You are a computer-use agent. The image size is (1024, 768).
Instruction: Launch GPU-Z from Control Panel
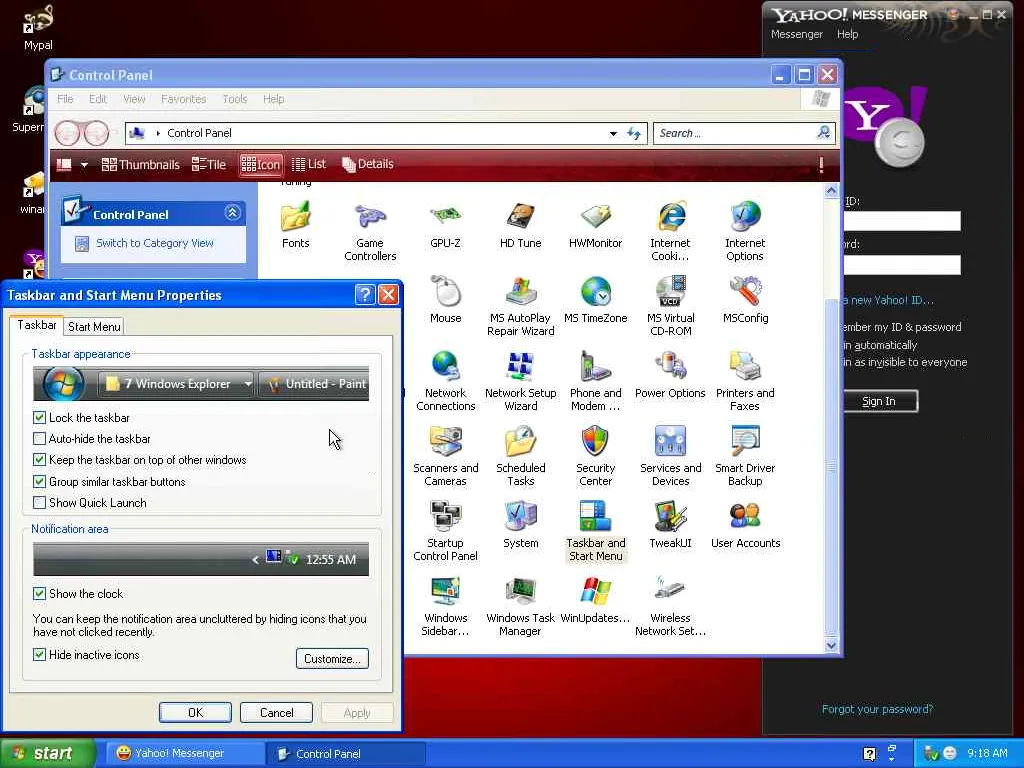(x=445, y=225)
